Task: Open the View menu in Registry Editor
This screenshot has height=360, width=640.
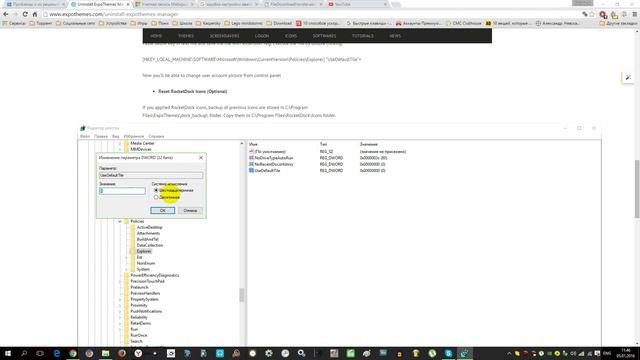Action: (x=116, y=136)
